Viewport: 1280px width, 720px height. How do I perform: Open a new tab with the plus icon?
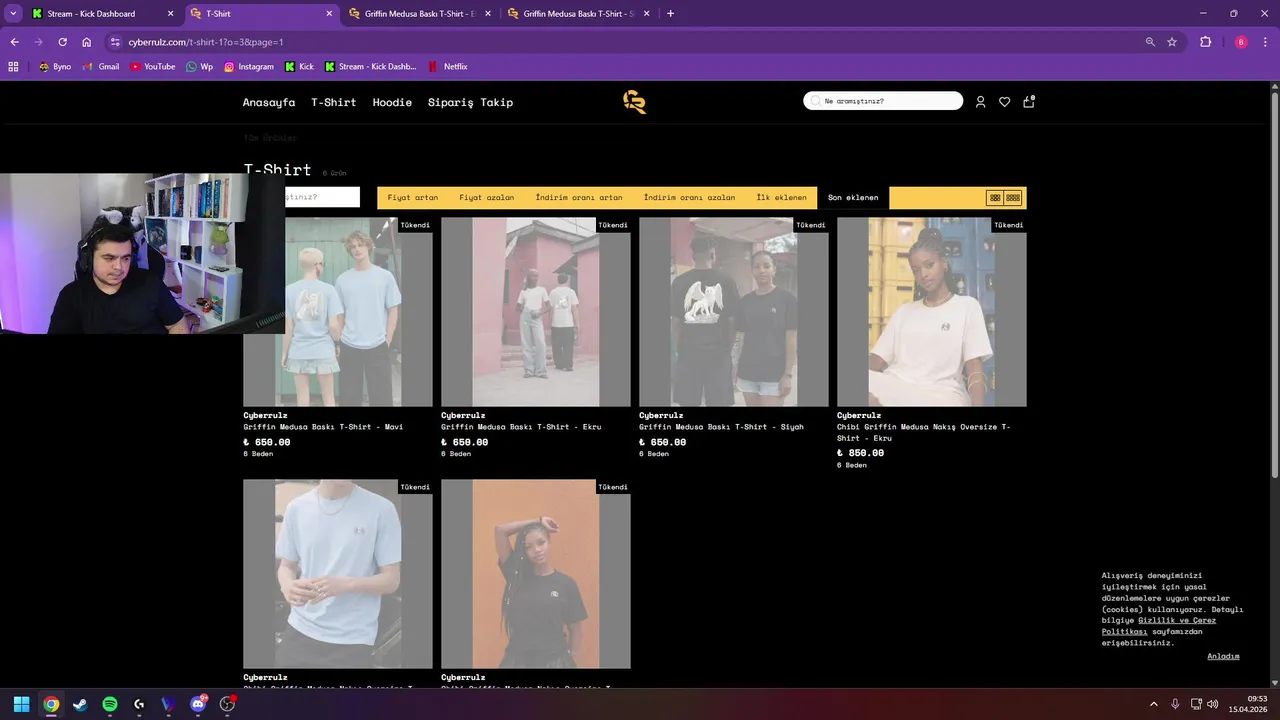(x=670, y=14)
